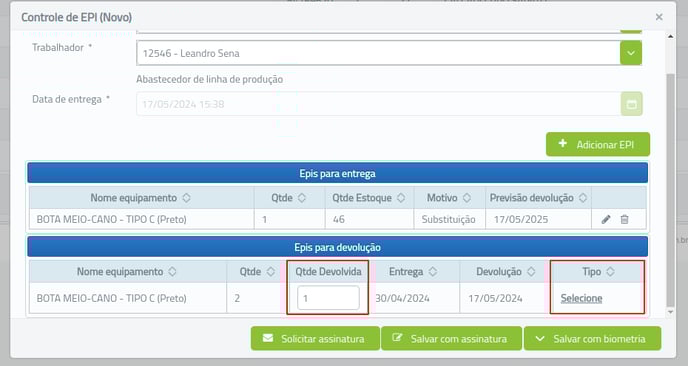Select BOTA MEIO-CANO row in Epis para entrega
The image size is (688, 366).
click(x=337, y=219)
